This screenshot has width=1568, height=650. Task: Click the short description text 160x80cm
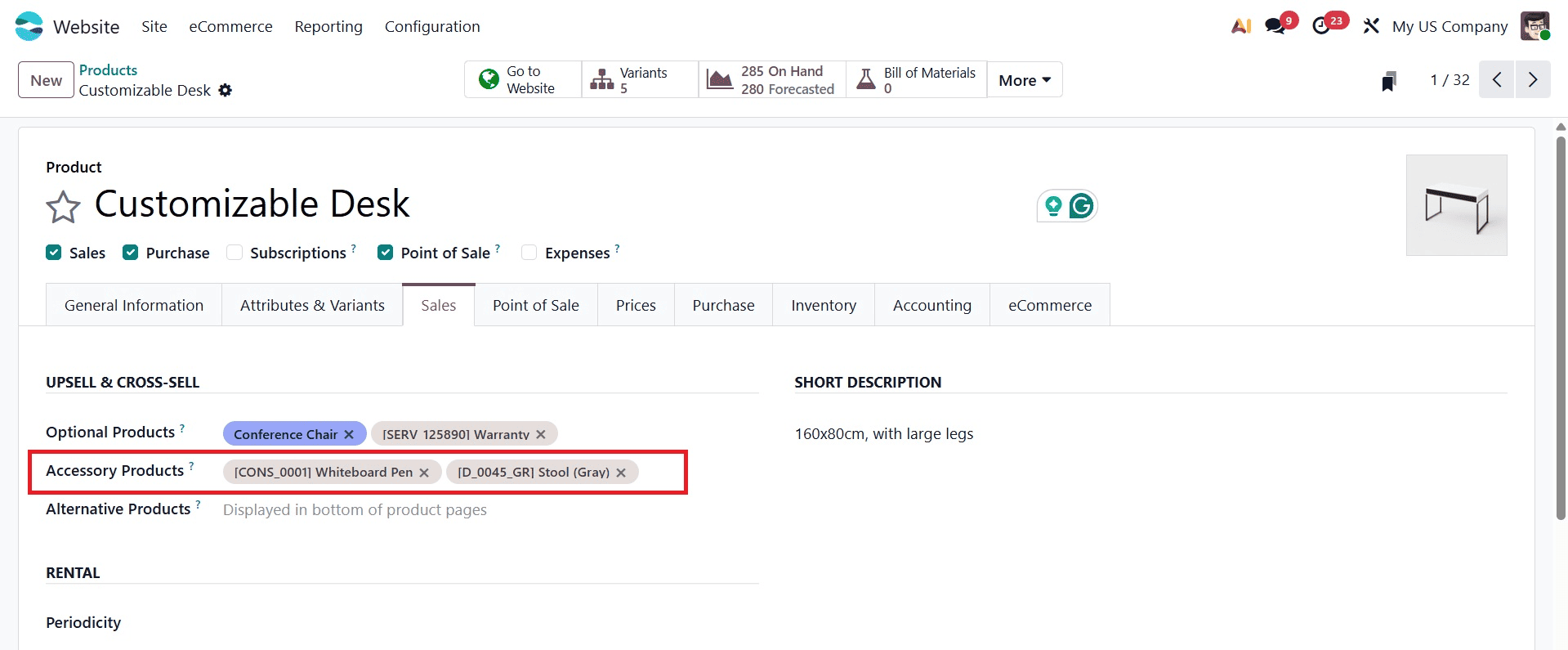tap(884, 434)
